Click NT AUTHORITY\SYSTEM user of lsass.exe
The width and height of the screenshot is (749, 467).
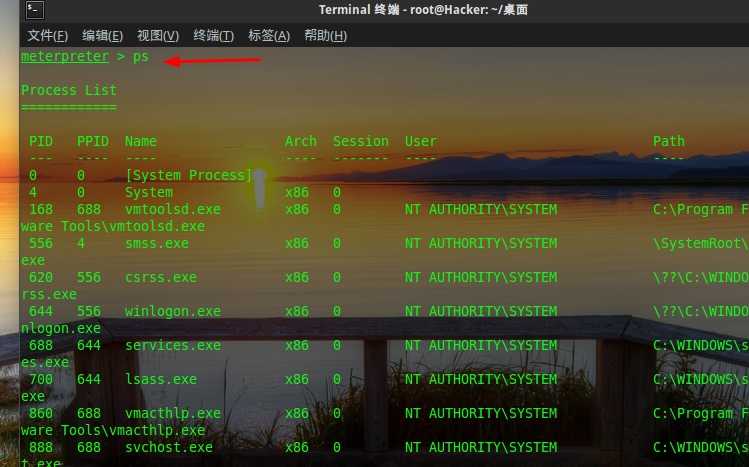(x=481, y=379)
